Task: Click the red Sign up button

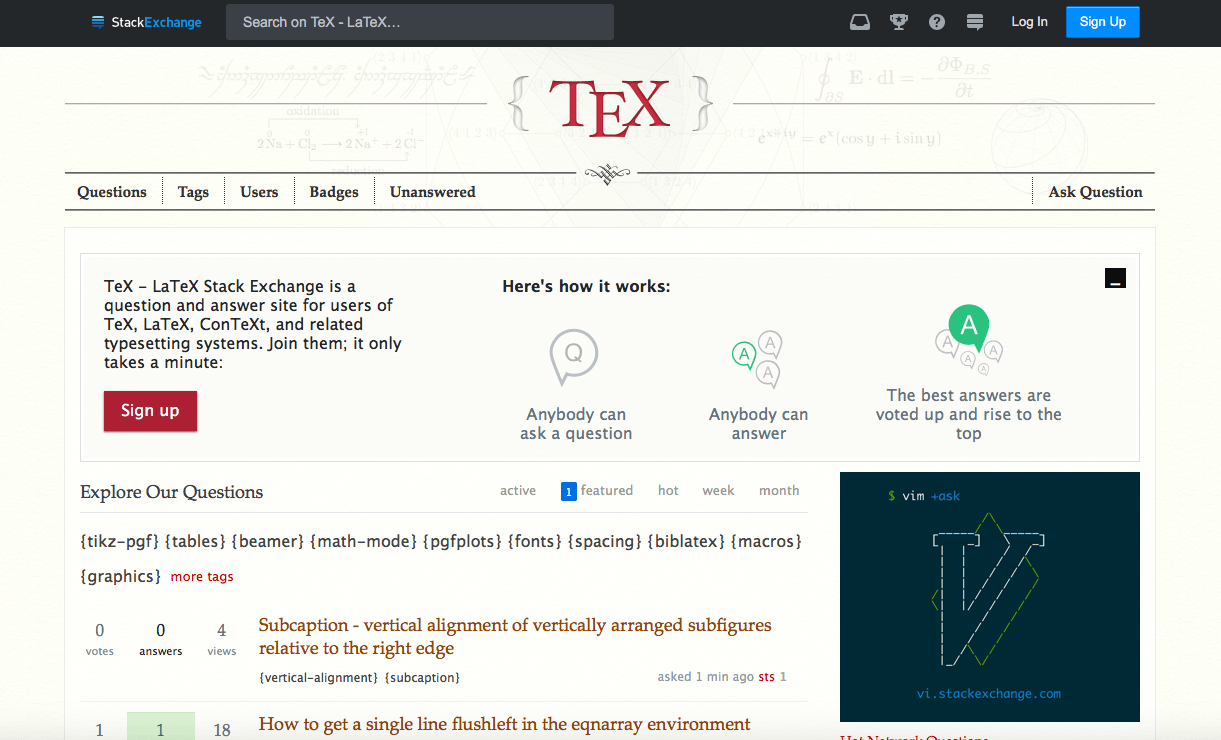Action: [x=150, y=410]
